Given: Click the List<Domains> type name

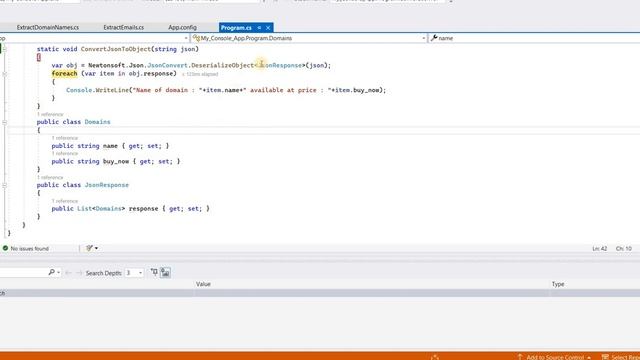Looking at the screenshot, I should click(x=101, y=209).
